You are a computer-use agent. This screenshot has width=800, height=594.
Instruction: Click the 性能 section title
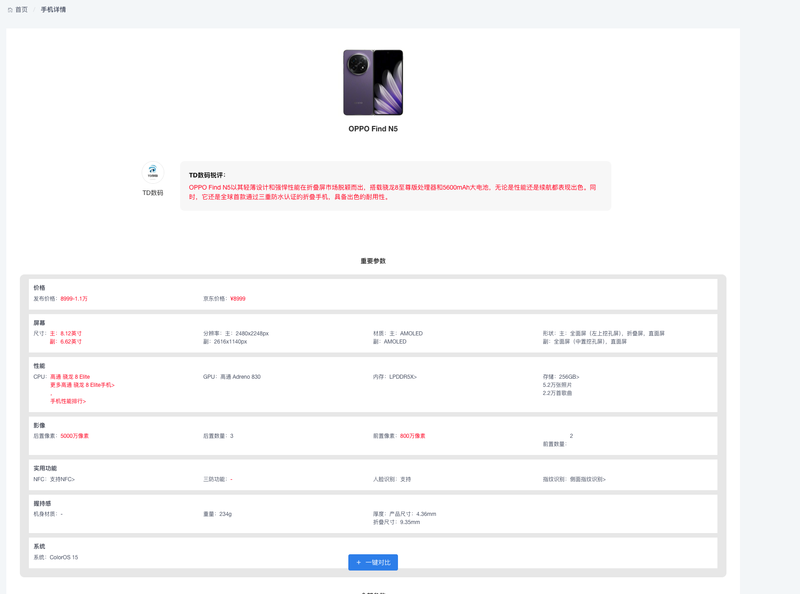39,366
